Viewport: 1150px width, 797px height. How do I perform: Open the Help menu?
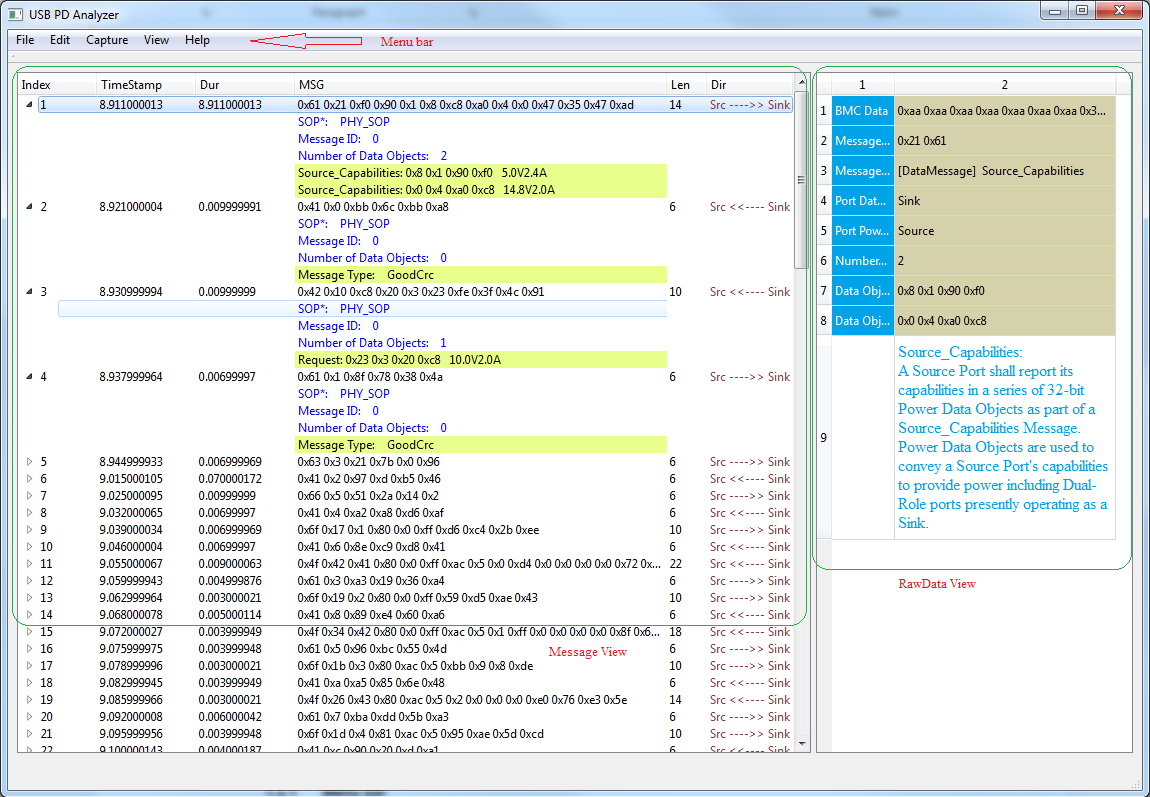(x=197, y=40)
